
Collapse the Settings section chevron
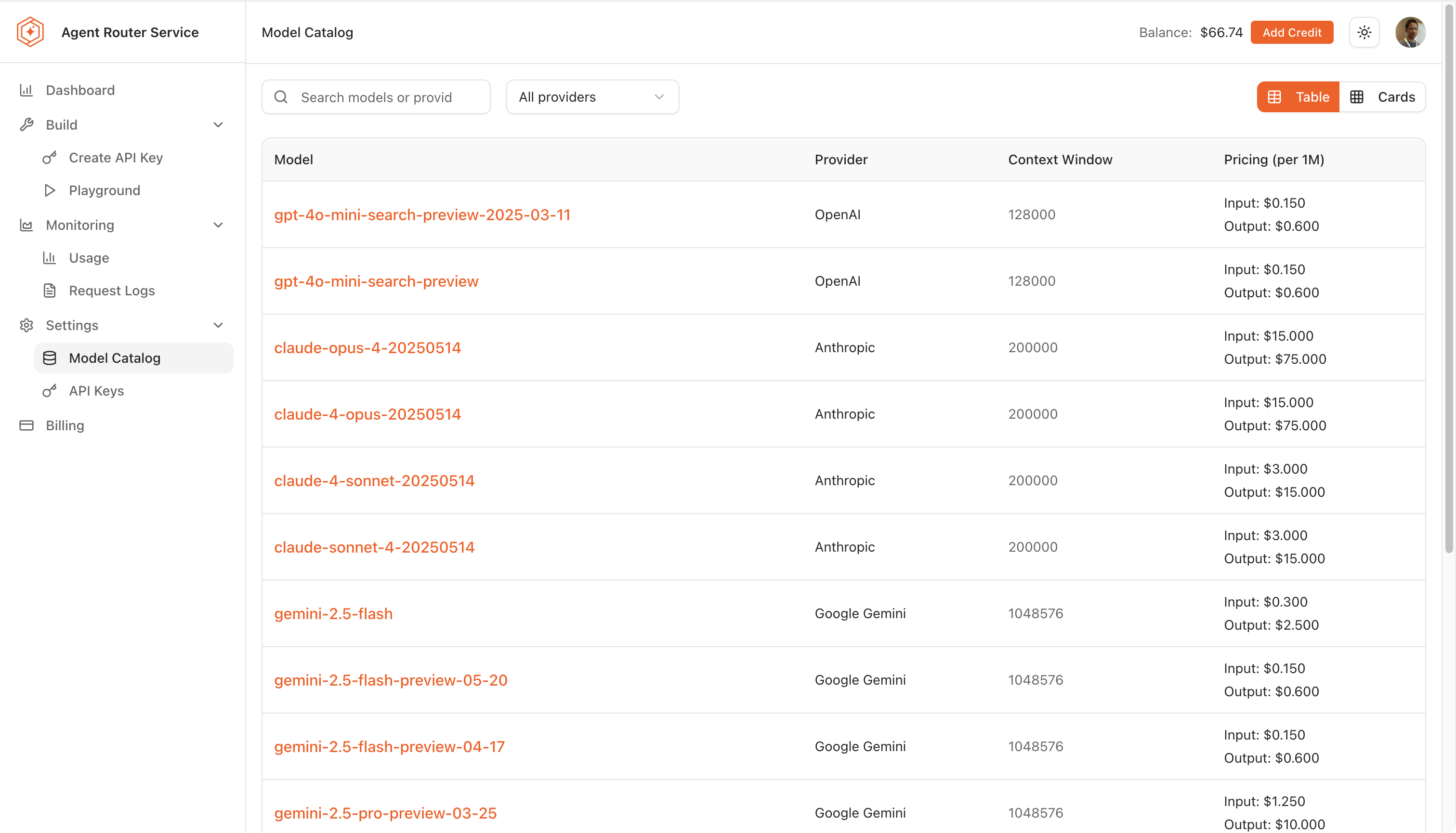pyautogui.click(x=218, y=325)
